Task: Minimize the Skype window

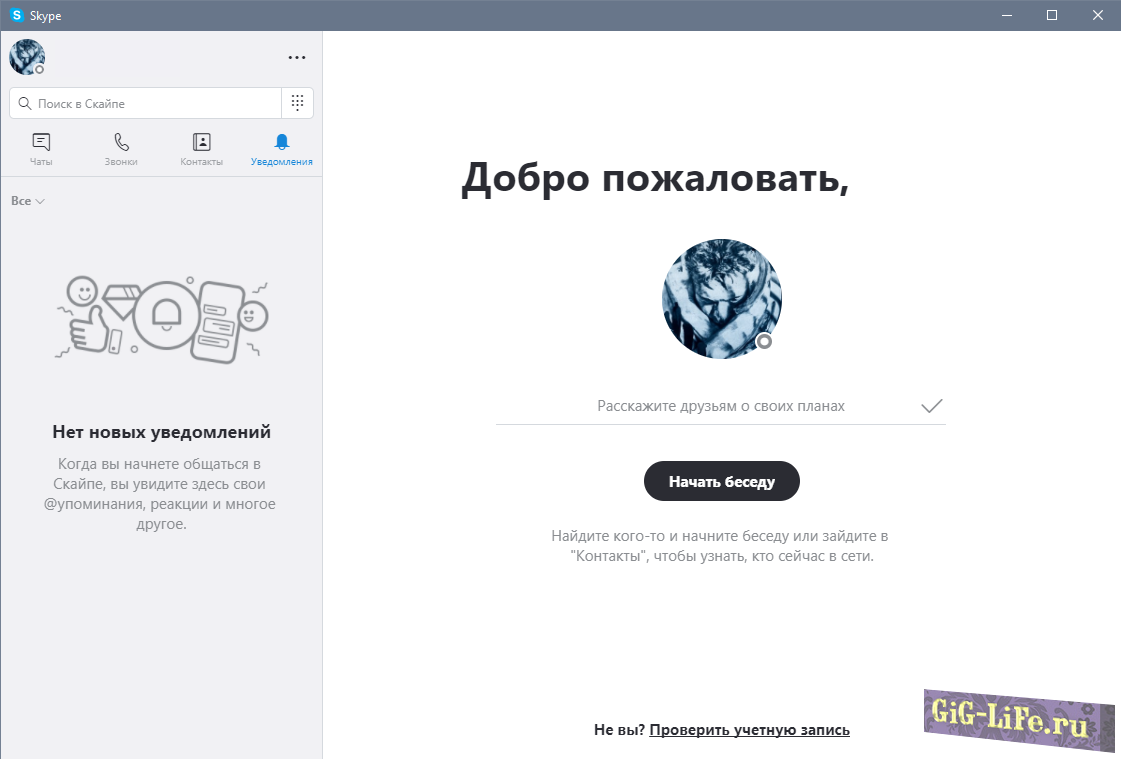Action: (x=1006, y=15)
